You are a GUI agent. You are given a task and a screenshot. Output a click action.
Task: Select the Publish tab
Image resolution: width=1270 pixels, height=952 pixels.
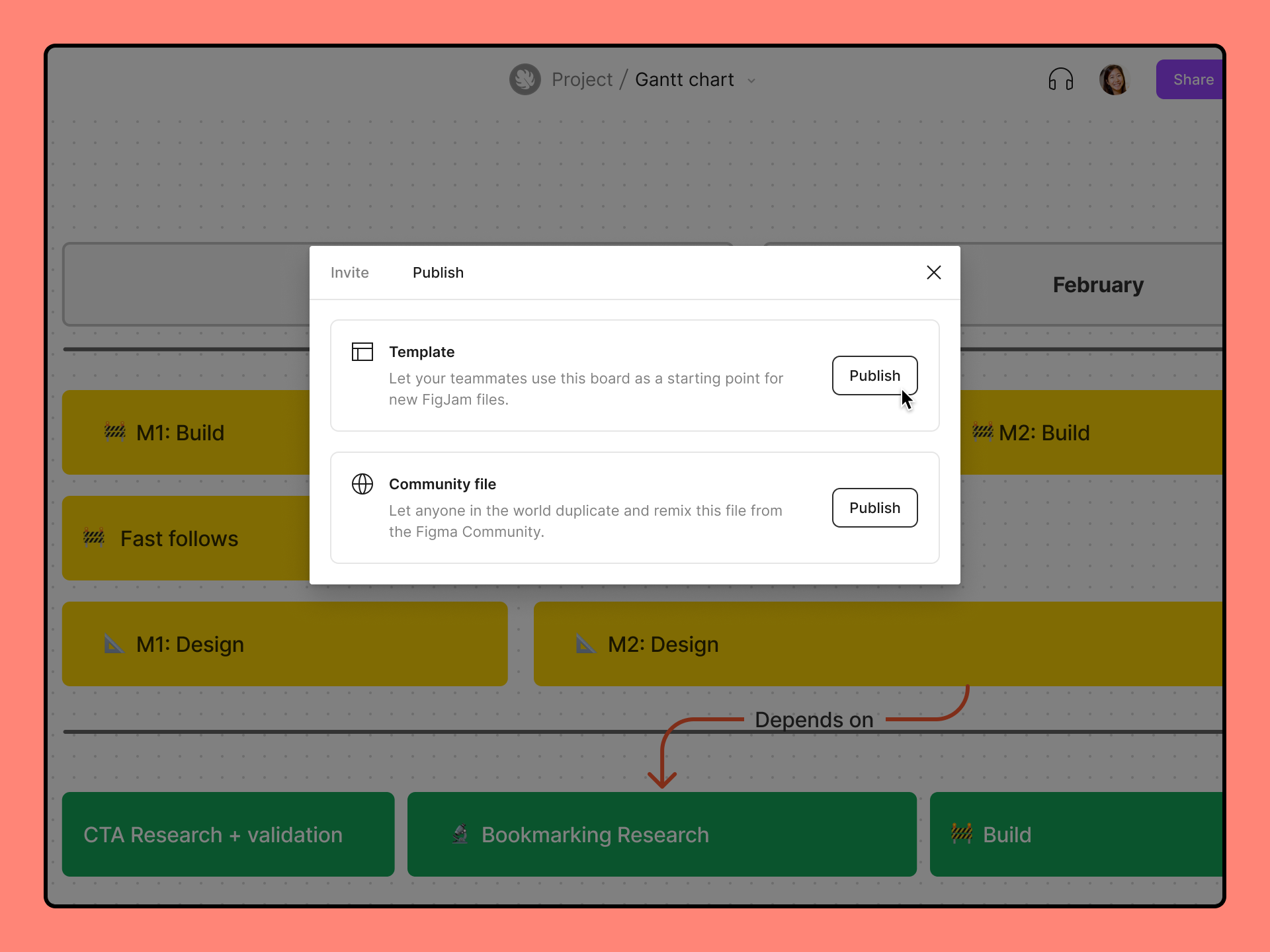(438, 272)
